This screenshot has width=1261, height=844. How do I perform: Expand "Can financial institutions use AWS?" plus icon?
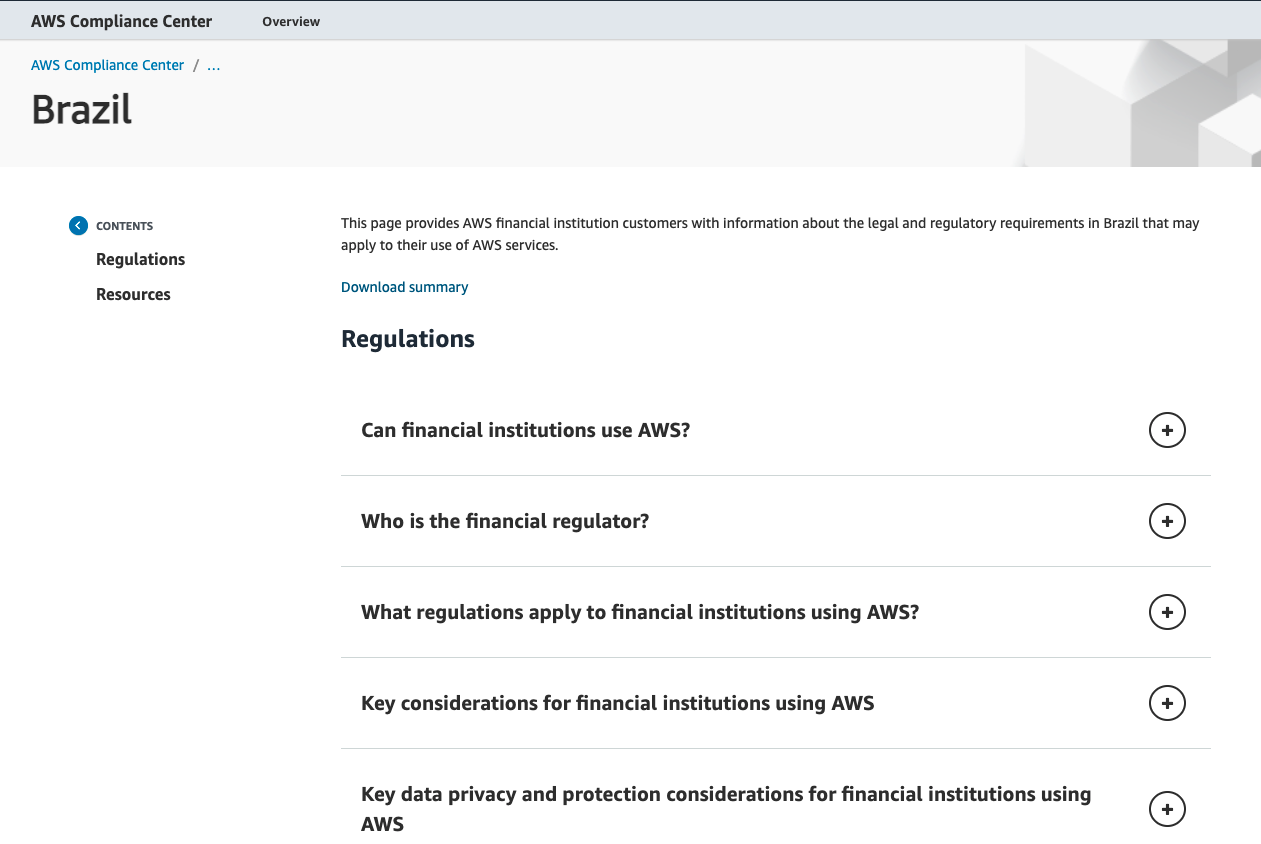pos(1167,430)
